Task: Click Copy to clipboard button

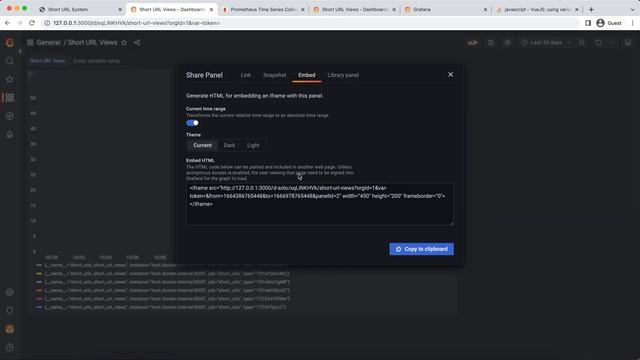Action: (421, 249)
